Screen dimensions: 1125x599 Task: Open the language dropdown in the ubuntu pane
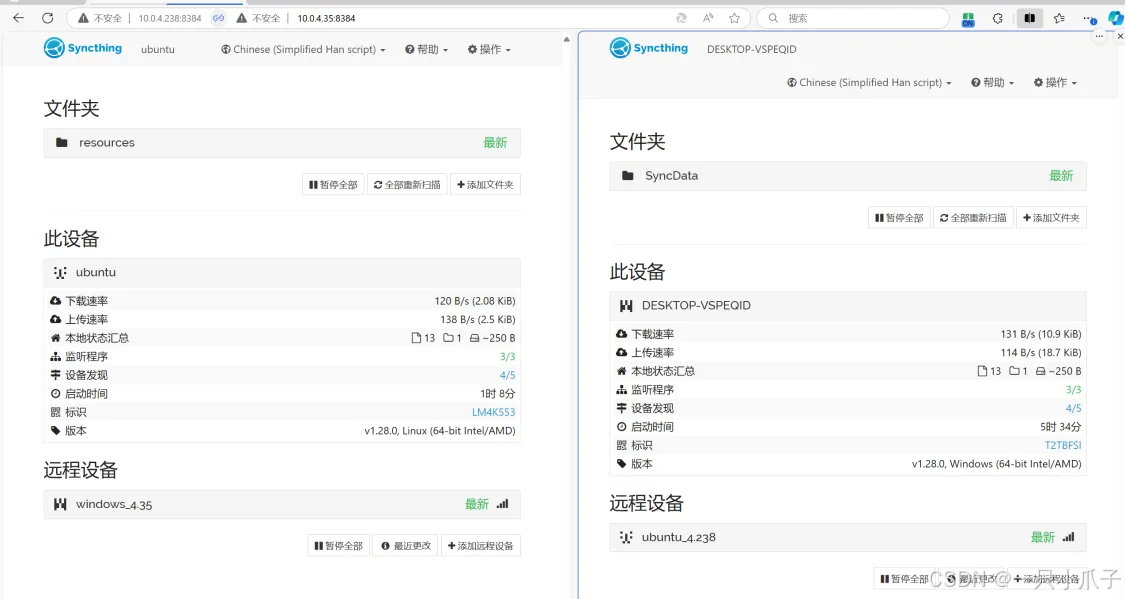click(303, 49)
